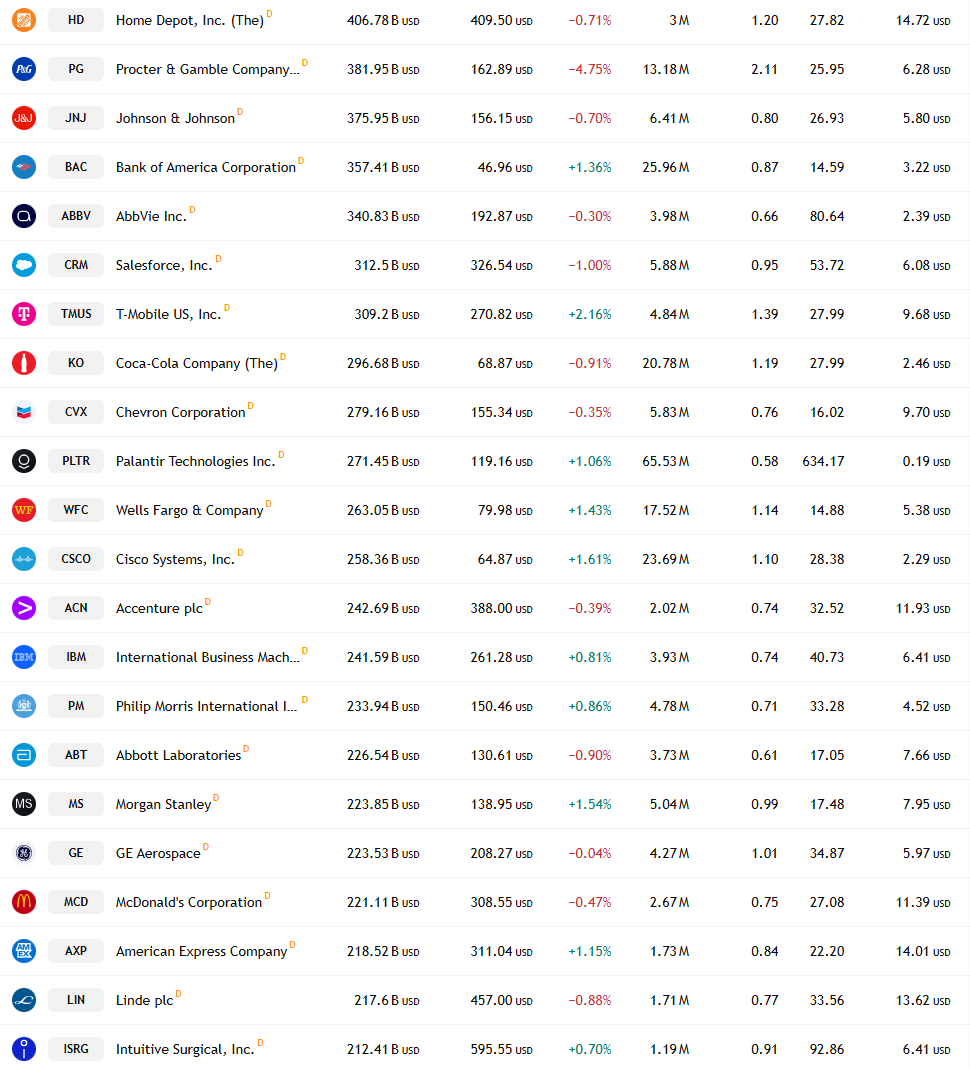Open the Johnson & Johnson company link
970x1069 pixels.
pyautogui.click(x=175, y=119)
